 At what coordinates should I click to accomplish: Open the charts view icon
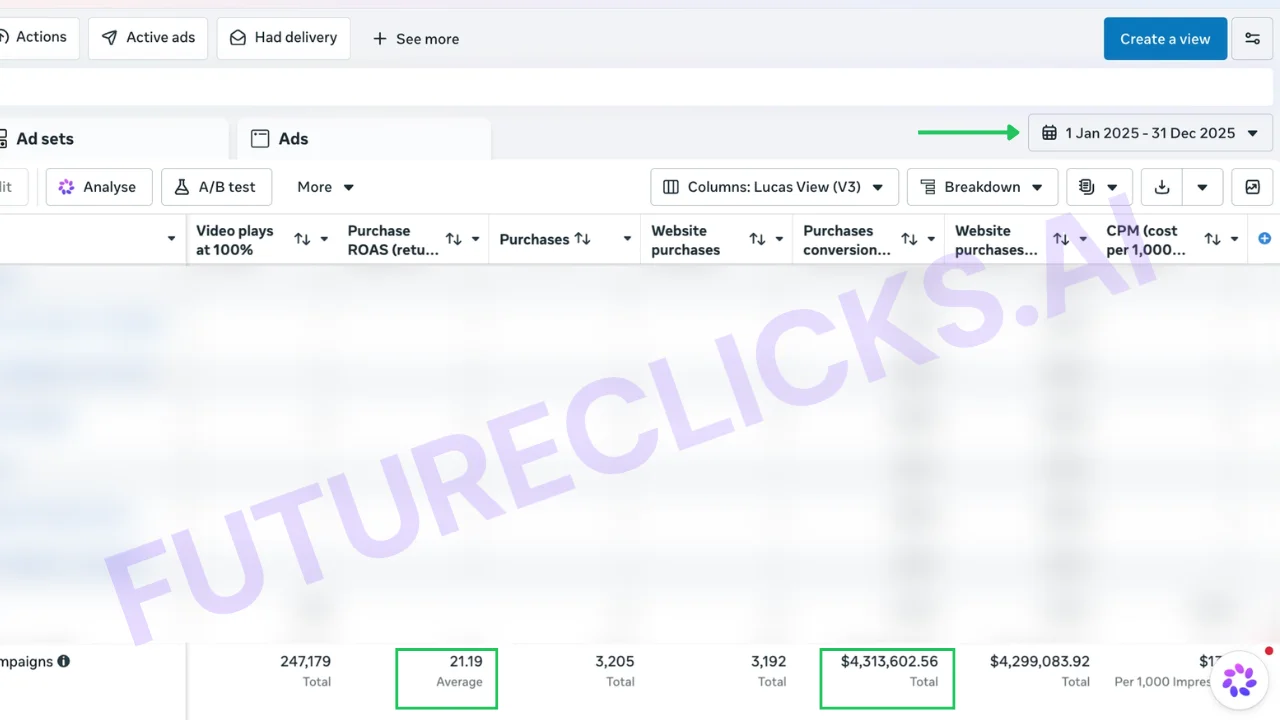[1252, 187]
